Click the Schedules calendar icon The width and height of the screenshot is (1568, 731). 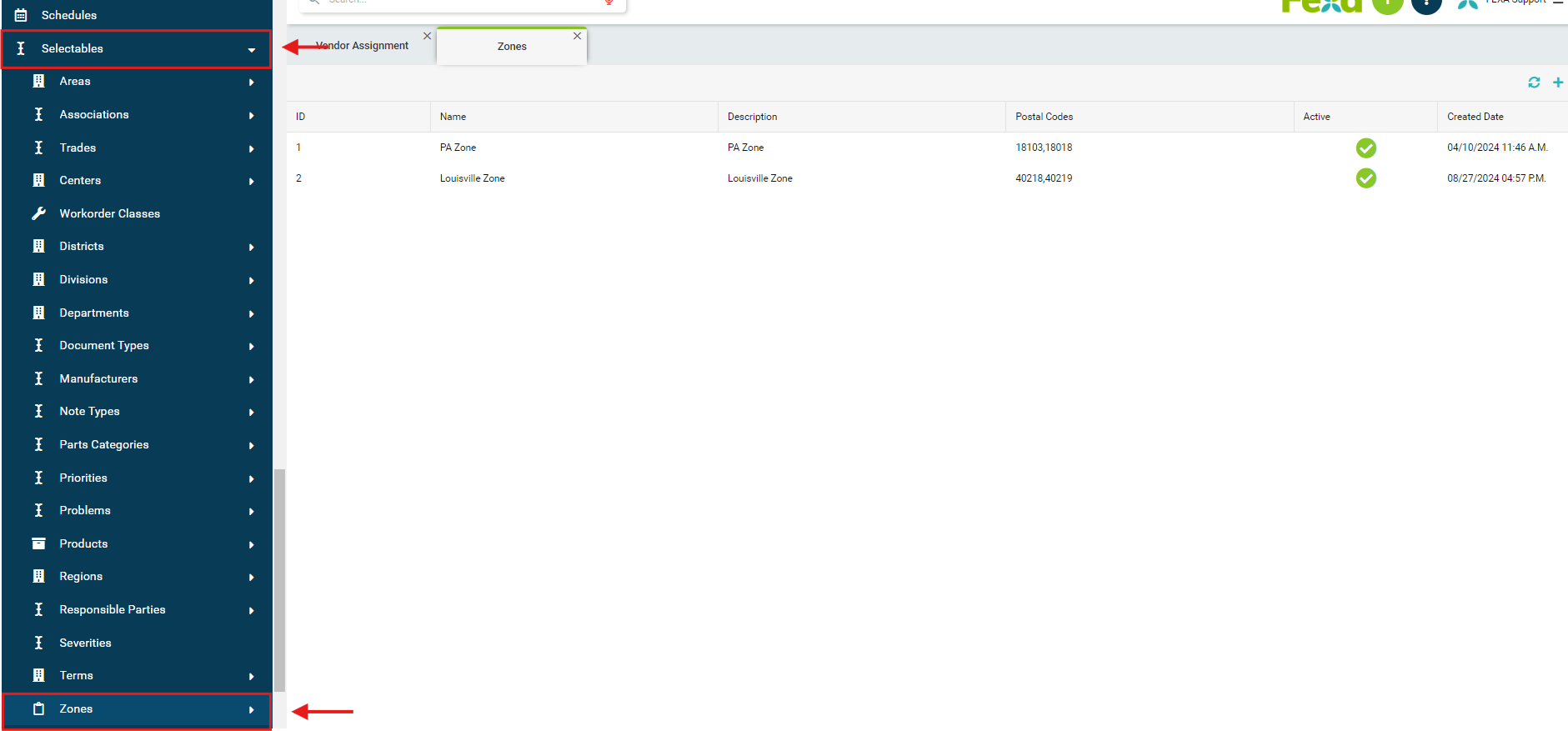(x=21, y=15)
